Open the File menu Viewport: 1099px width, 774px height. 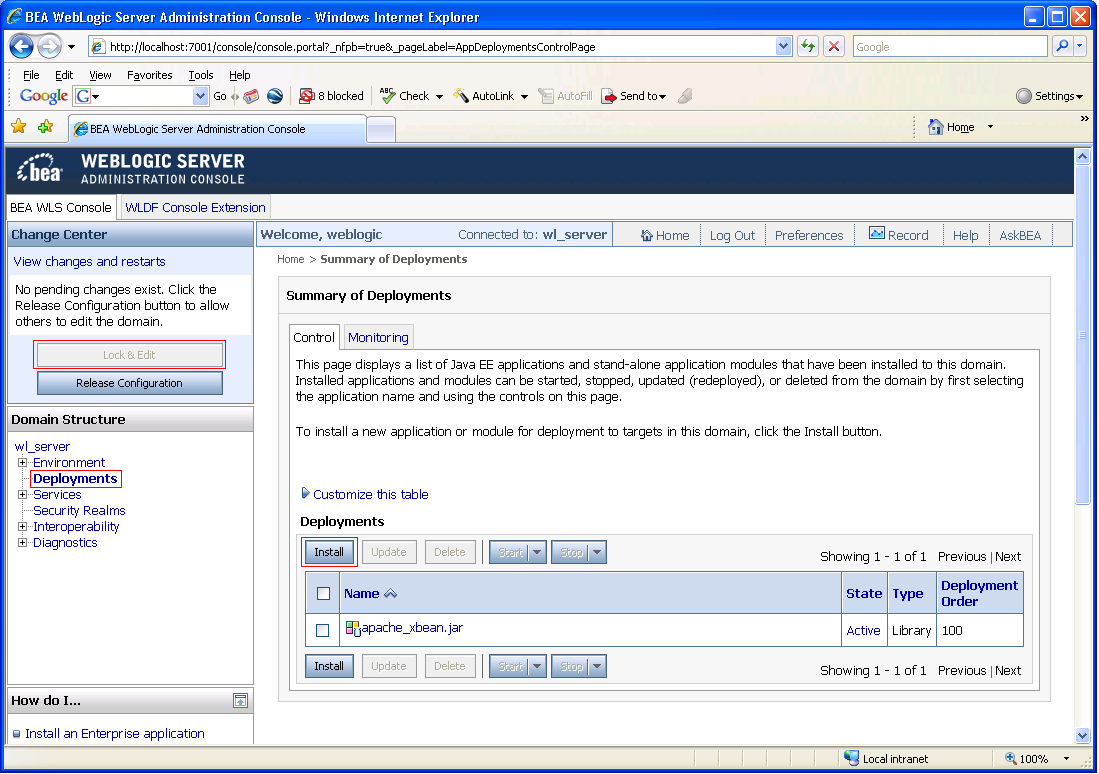[32, 75]
